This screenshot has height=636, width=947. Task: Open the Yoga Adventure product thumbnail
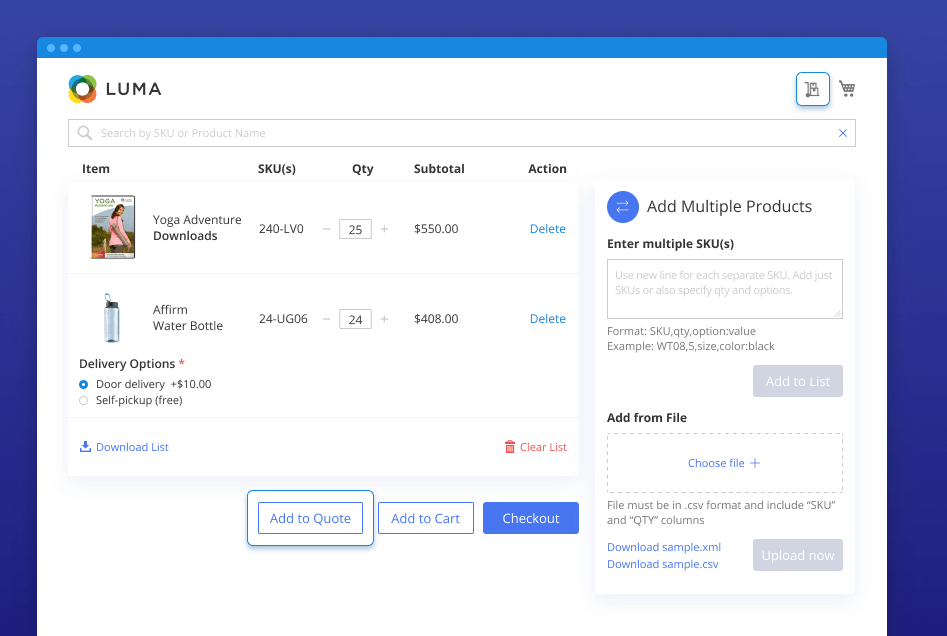point(113,227)
